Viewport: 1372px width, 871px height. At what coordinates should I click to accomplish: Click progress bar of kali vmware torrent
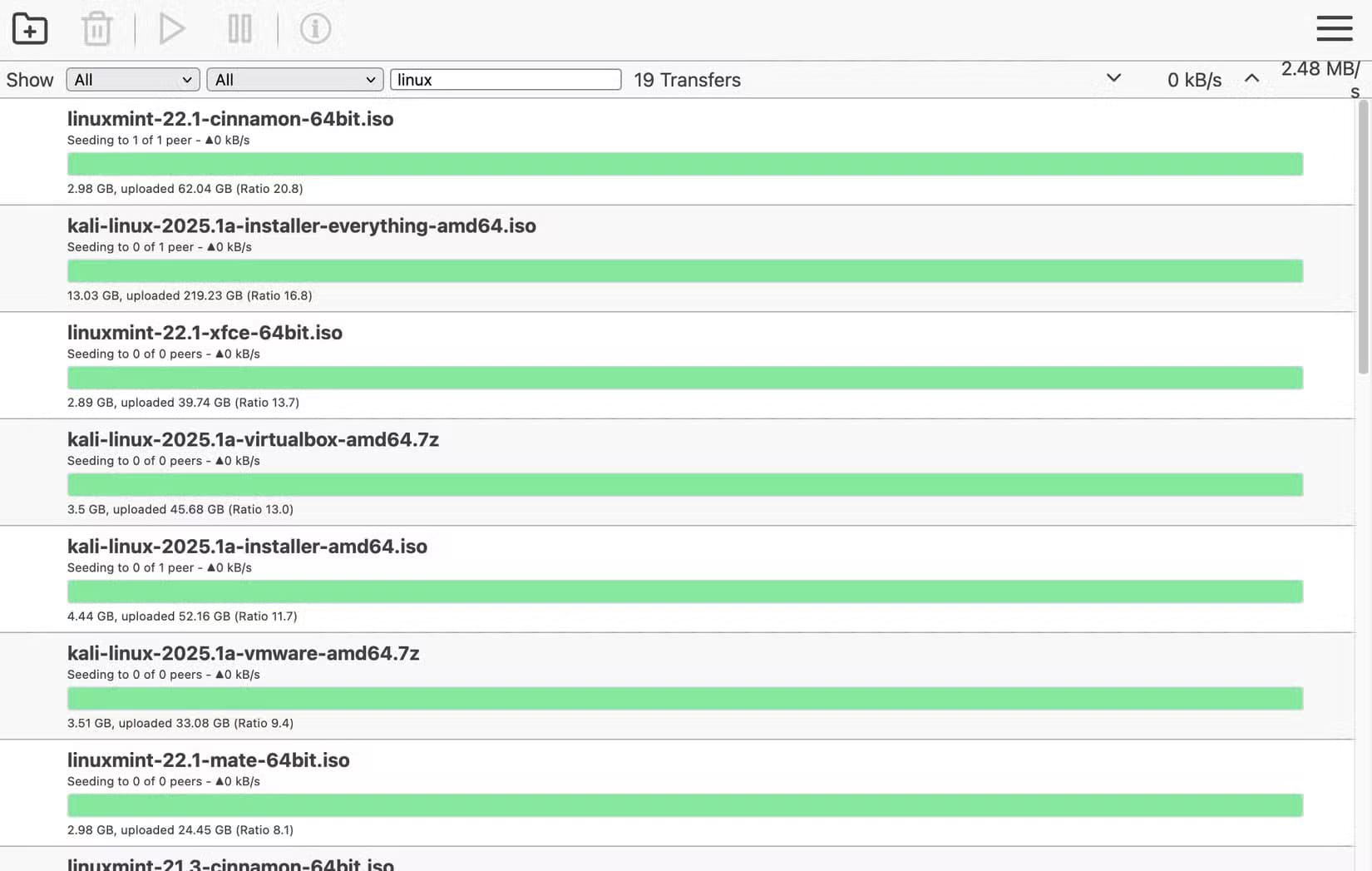(x=685, y=699)
